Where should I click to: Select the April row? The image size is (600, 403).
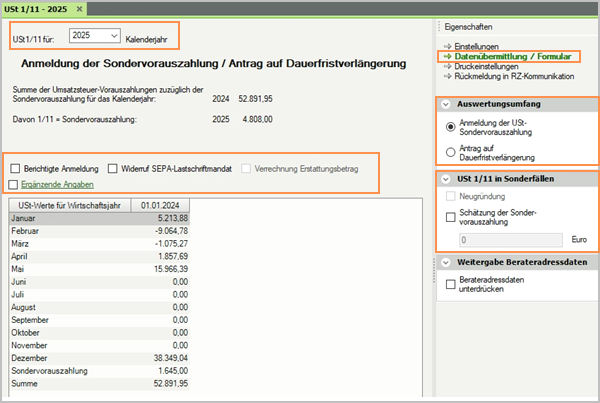pyautogui.click(x=99, y=256)
